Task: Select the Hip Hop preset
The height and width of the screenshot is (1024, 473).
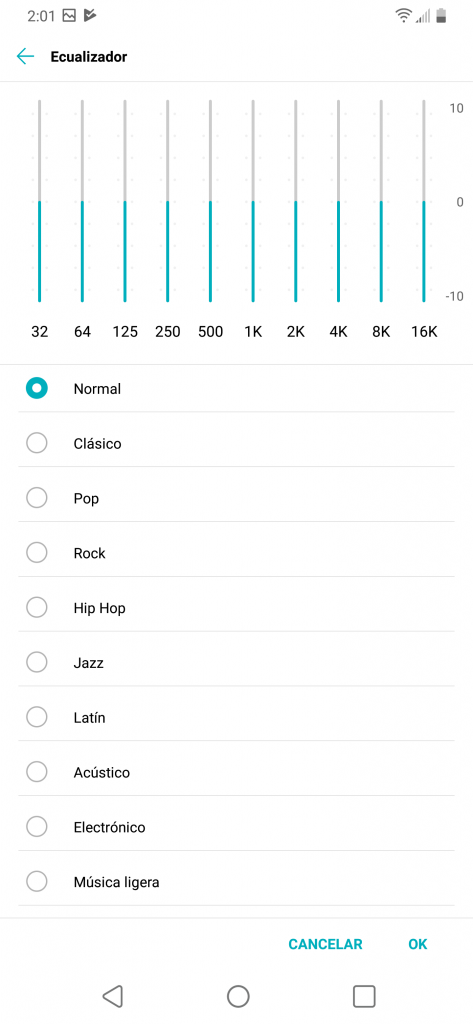Action: tap(236, 608)
